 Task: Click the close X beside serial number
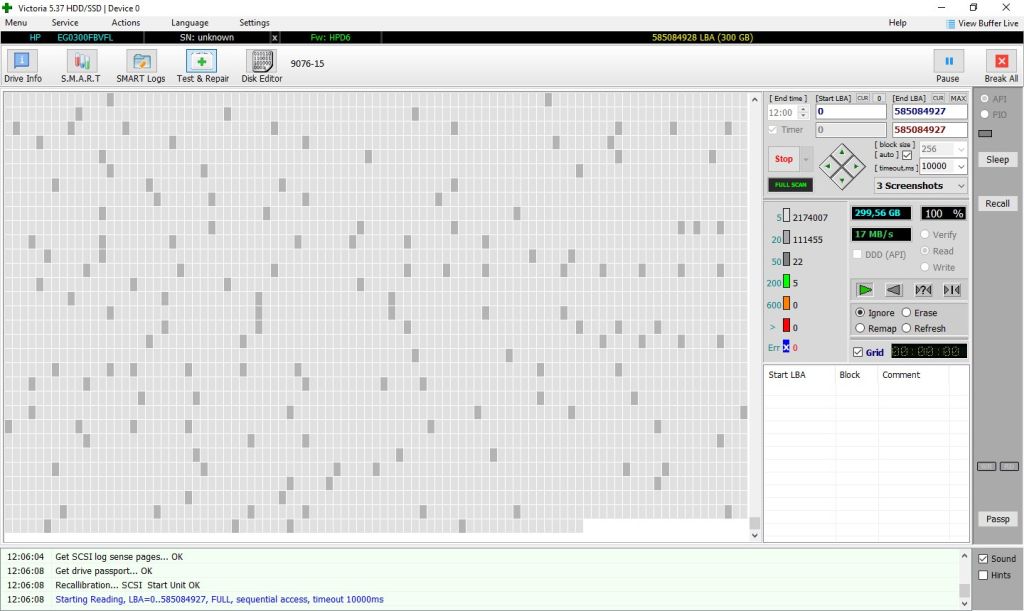pos(275,38)
